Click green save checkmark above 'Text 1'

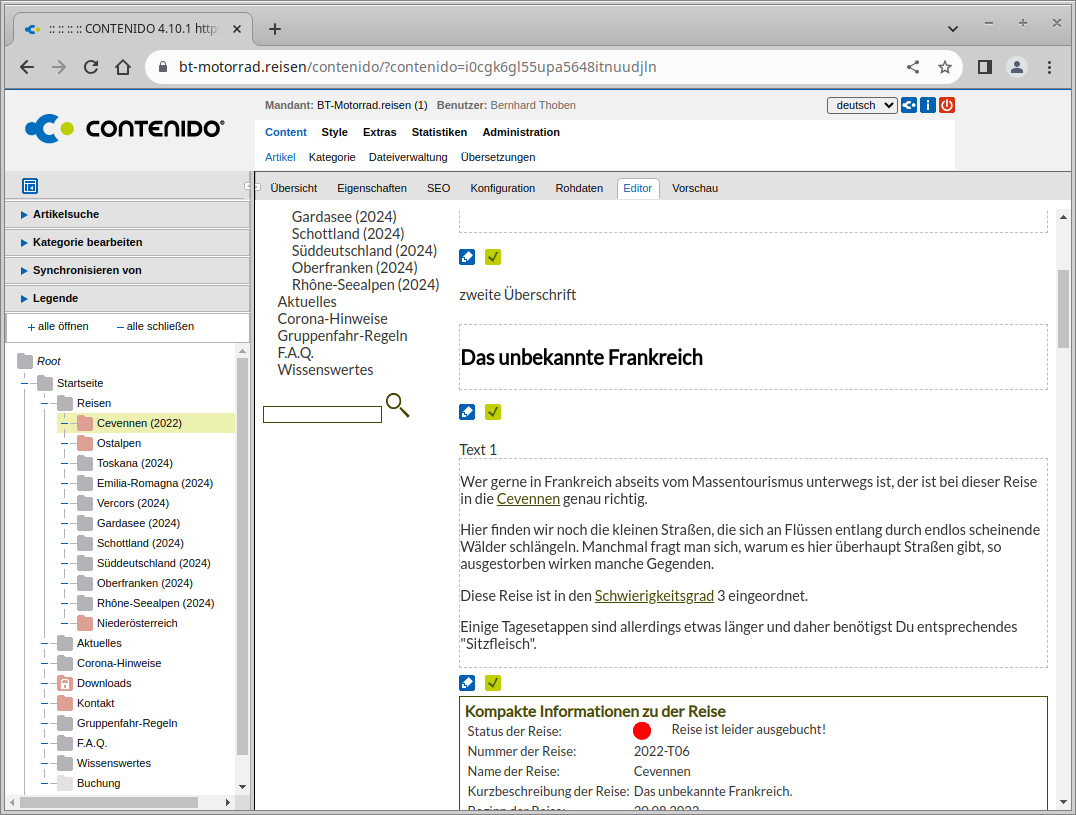[493, 412]
